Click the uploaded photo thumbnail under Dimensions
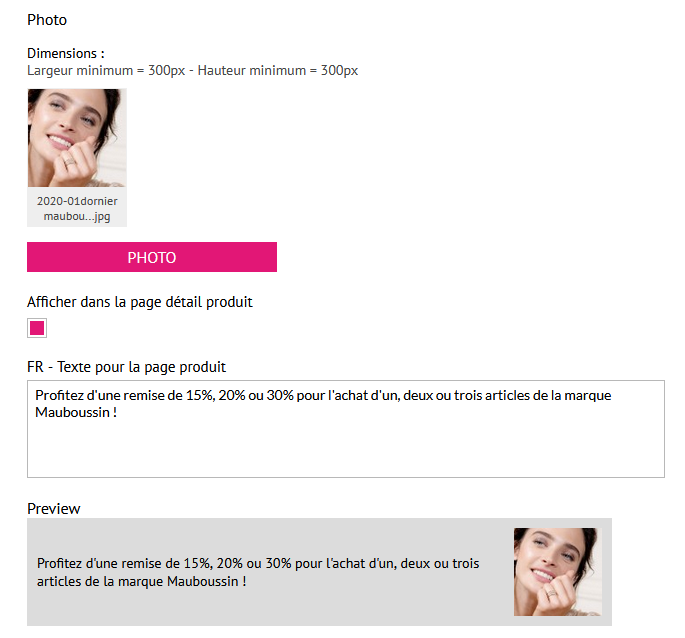This screenshot has width=685, height=638. point(77,138)
